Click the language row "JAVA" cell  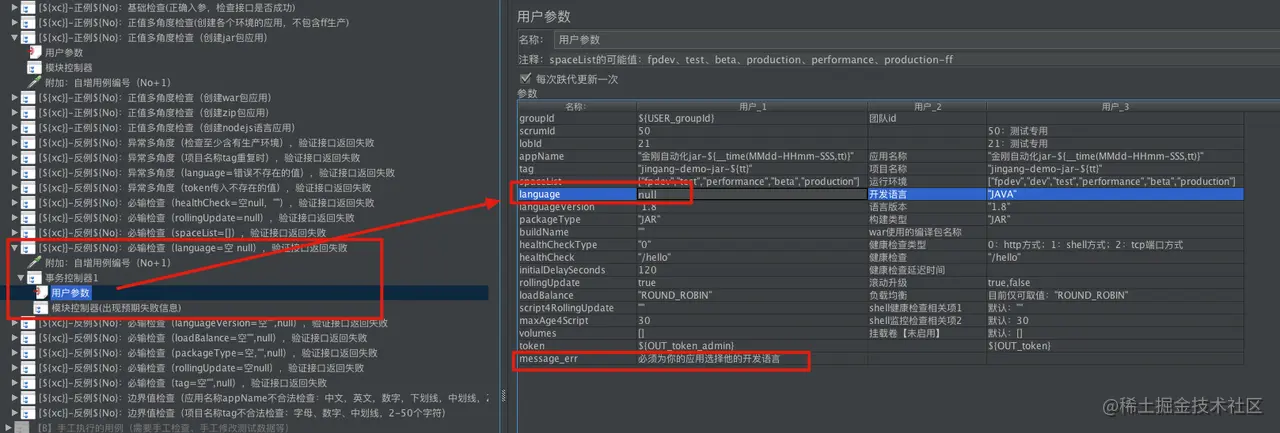(x=1114, y=194)
